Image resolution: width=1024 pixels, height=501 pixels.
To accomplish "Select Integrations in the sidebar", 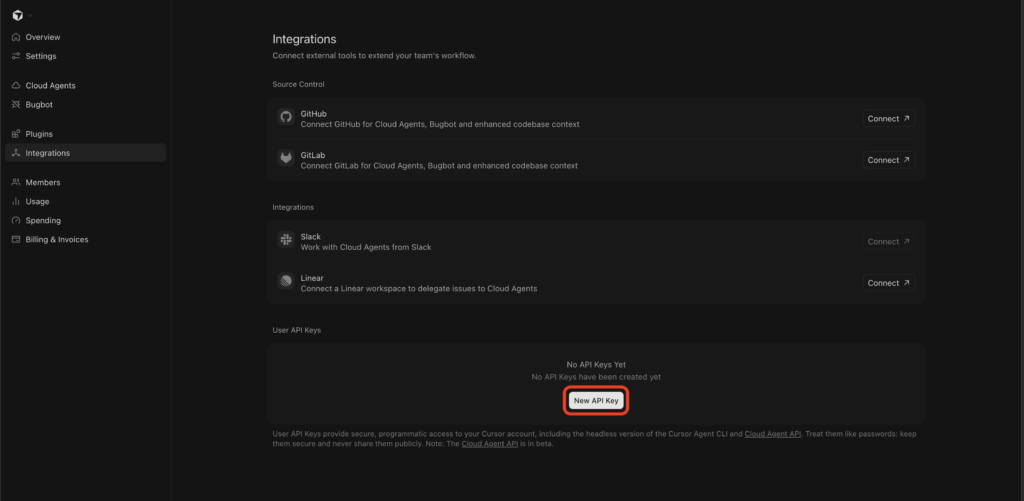I will point(86,153).
